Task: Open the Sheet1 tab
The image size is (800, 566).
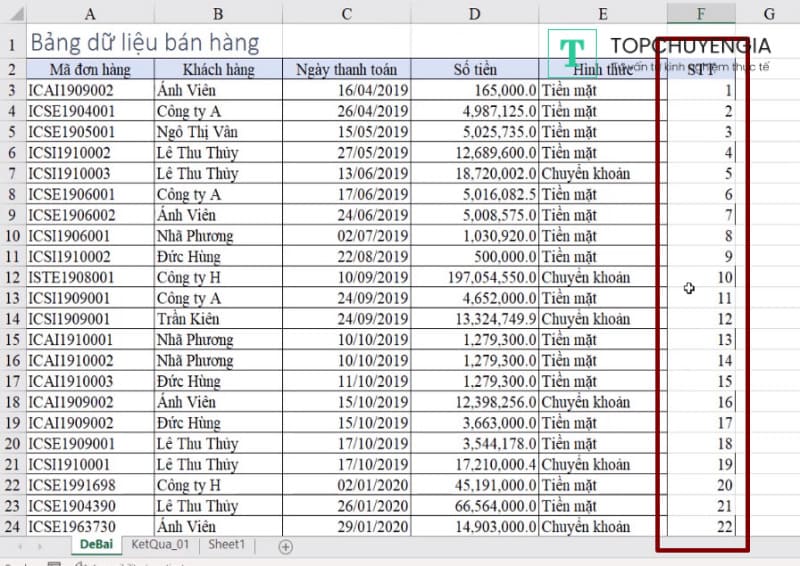Action: pos(226,545)
